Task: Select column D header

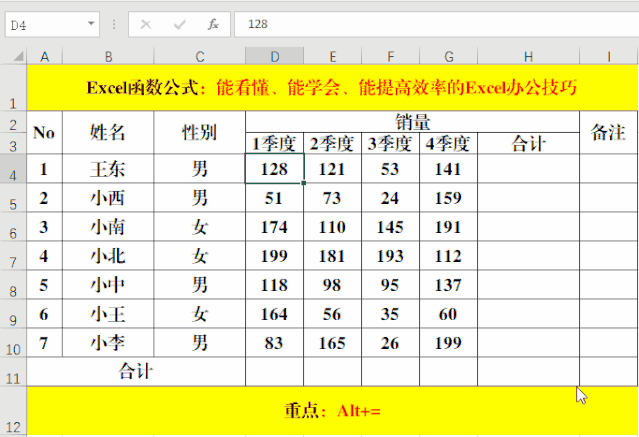Action: pyautogui.click(x=275, y=56)
